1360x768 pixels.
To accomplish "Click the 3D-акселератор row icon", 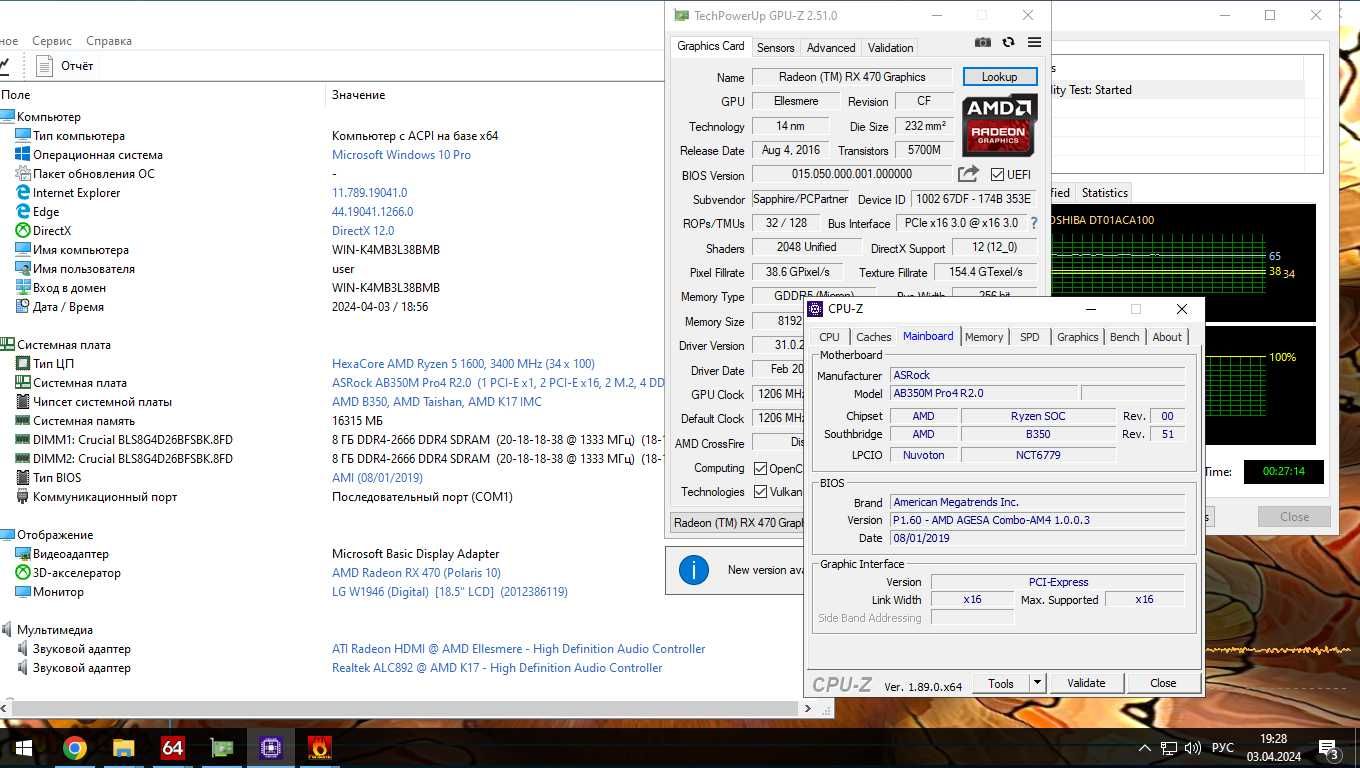I will tap(23, 573).
